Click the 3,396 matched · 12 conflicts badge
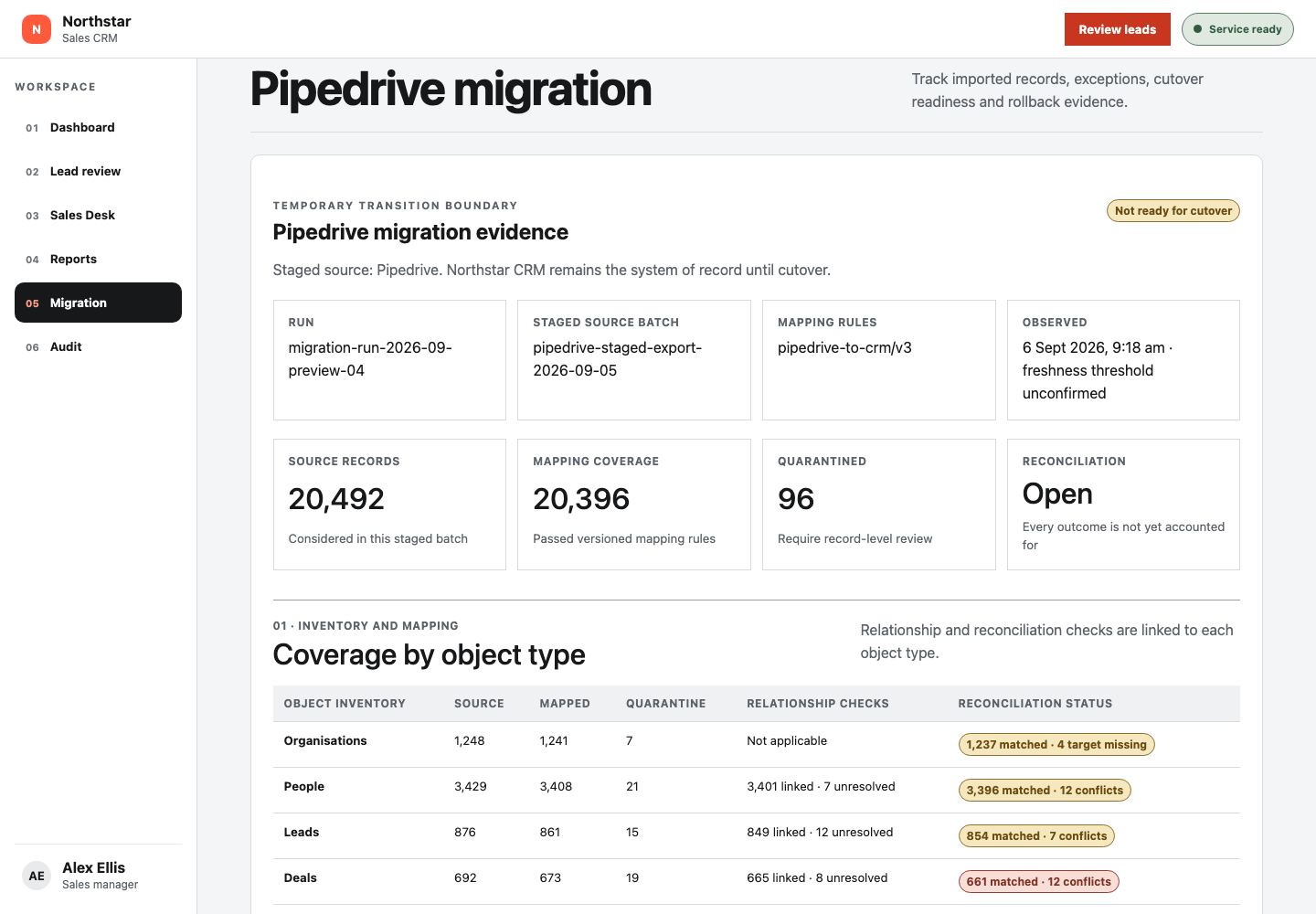 pos(1045,791)
